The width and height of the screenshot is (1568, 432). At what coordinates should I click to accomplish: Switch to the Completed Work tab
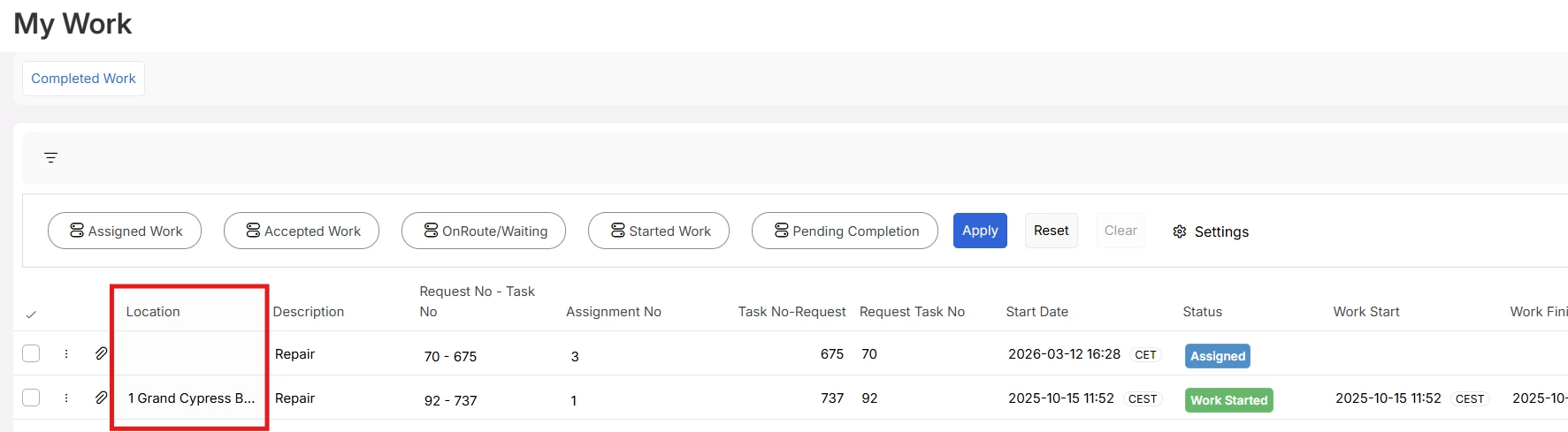click(84, 79)
